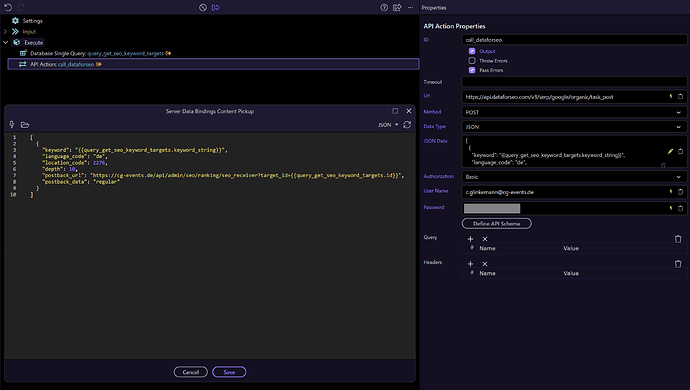This screenshot has height=390, width=690.
Task: Click the Properties panel tab
Action: pyautogui.click(x=434, y=7)
